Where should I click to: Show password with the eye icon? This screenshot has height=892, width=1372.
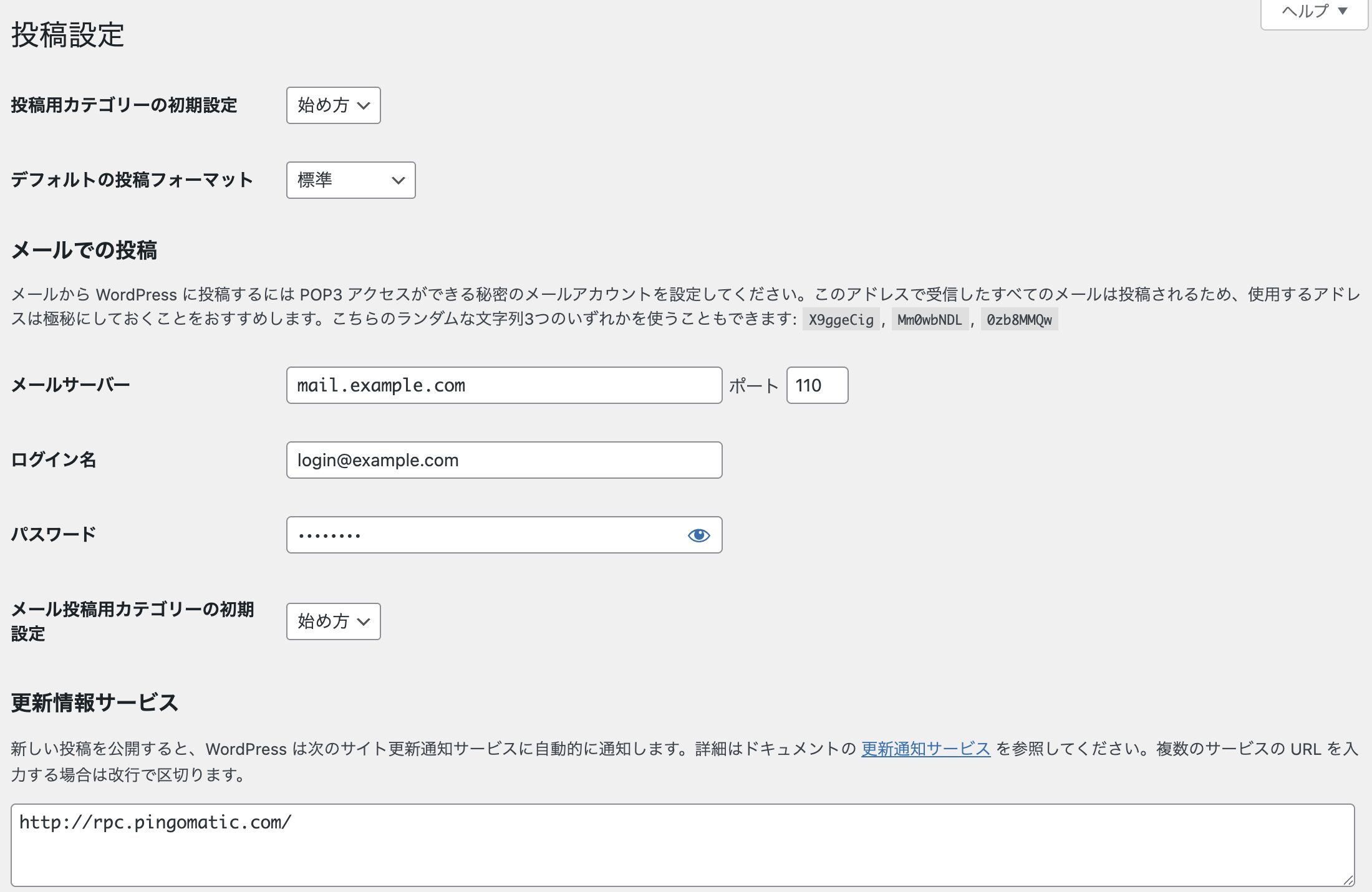(x=698, y=535)
